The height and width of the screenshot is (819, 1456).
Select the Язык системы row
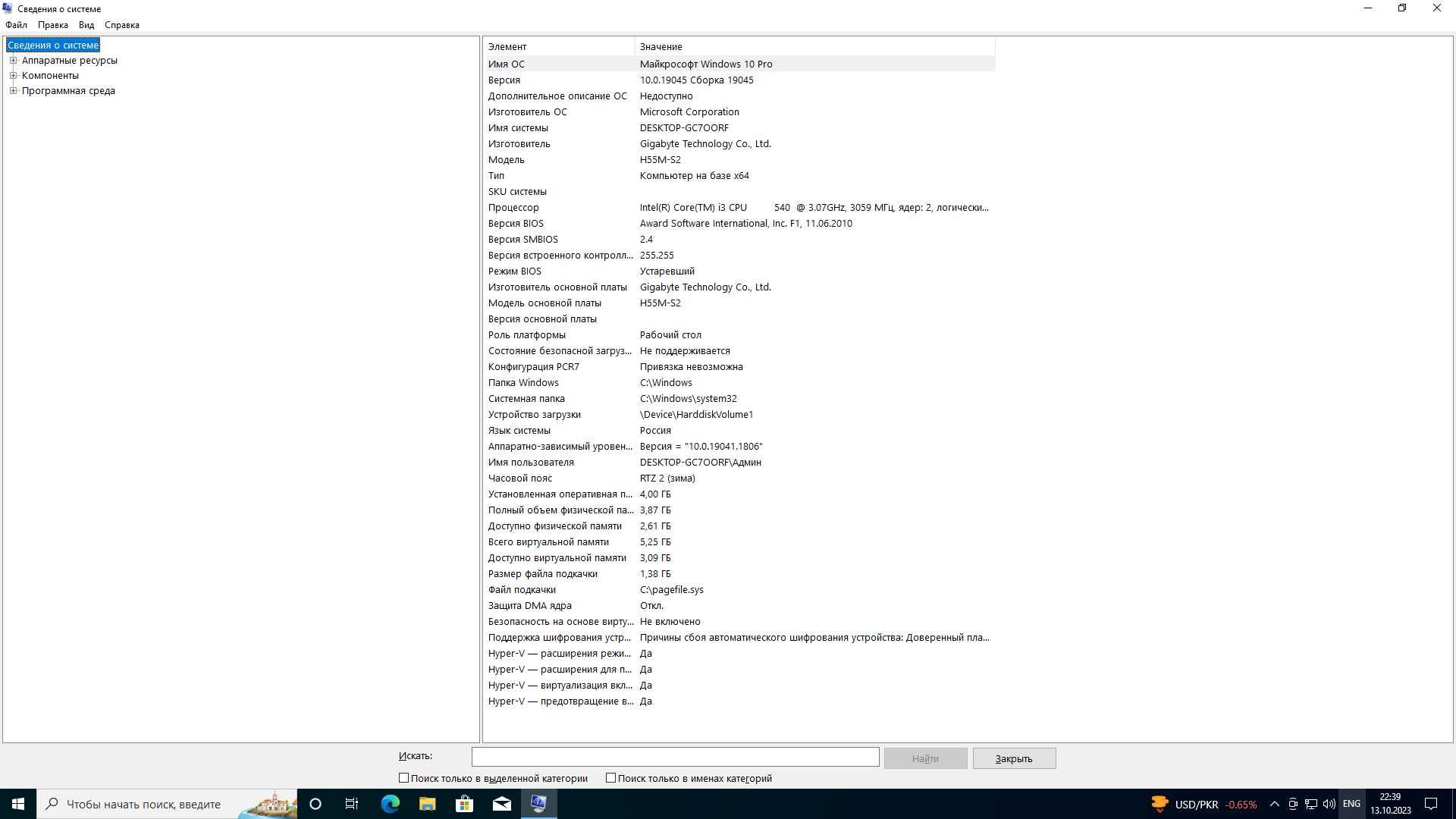coord(739,431)
